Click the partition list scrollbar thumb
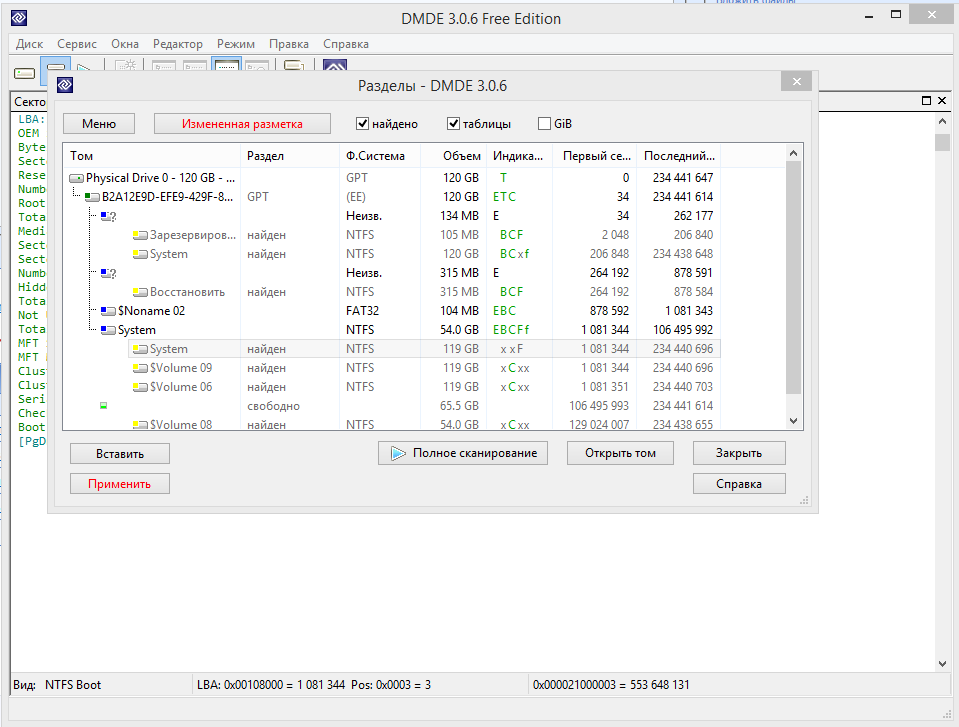Image resolution: width=959 pixels, height=727 pixels. pyautogui.click(x=793, y=278)
